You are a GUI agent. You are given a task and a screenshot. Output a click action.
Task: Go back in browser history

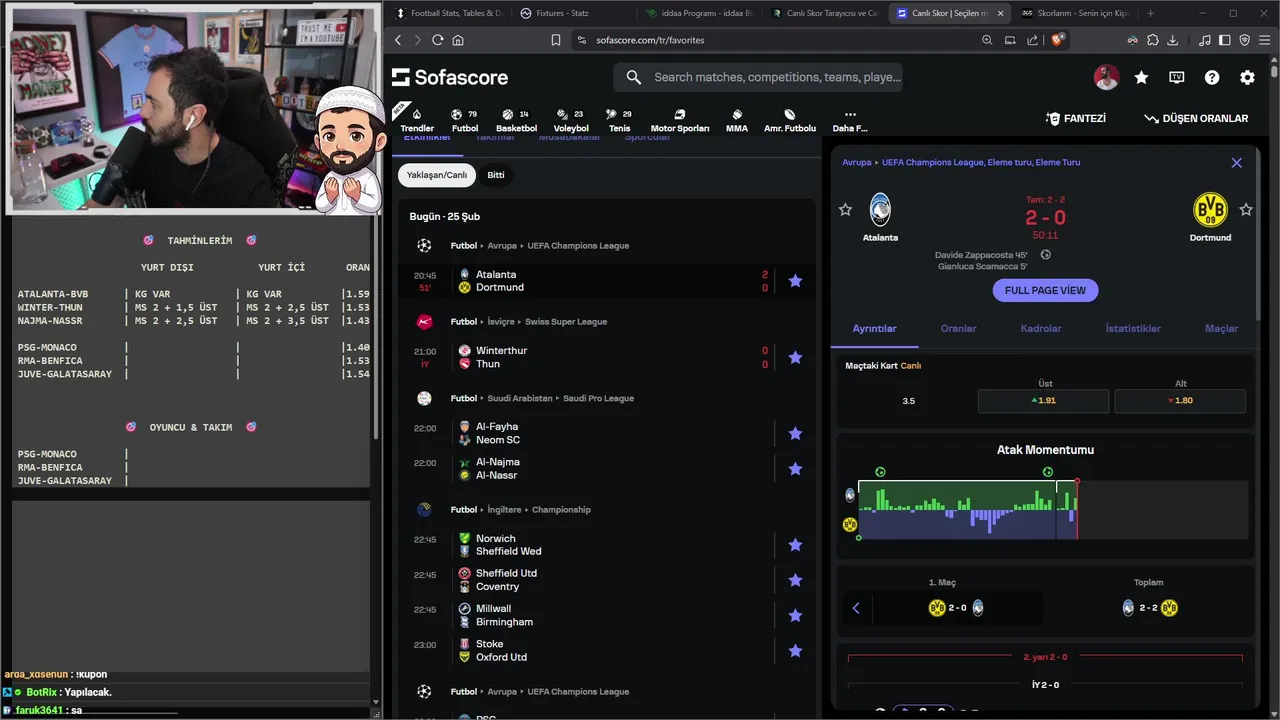click(x=398, y=40)
